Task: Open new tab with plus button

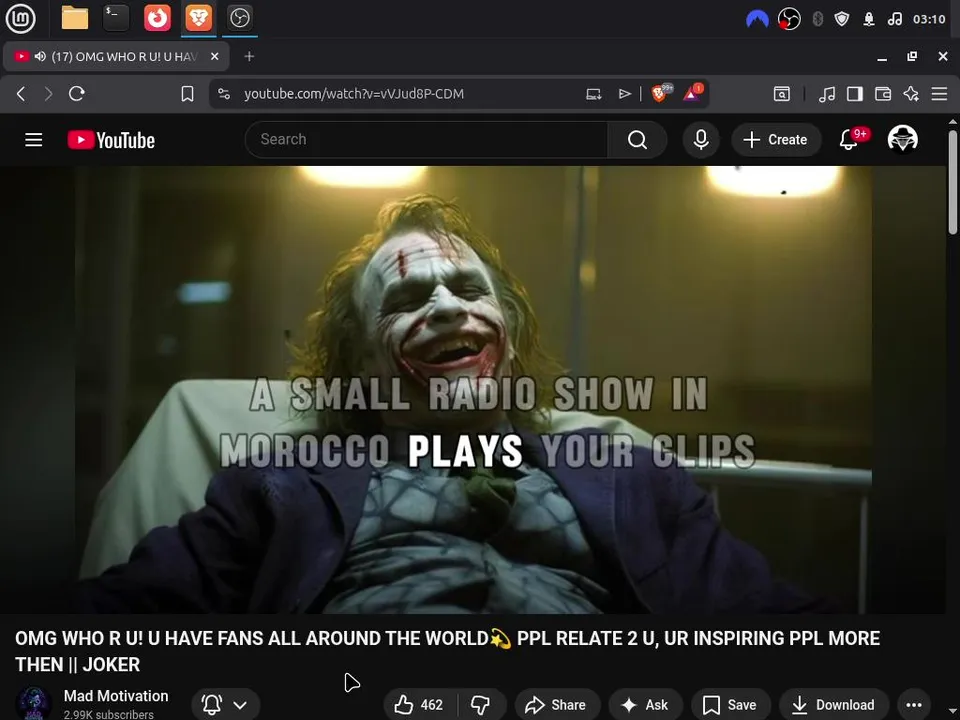Action: (x=249, y=56)
